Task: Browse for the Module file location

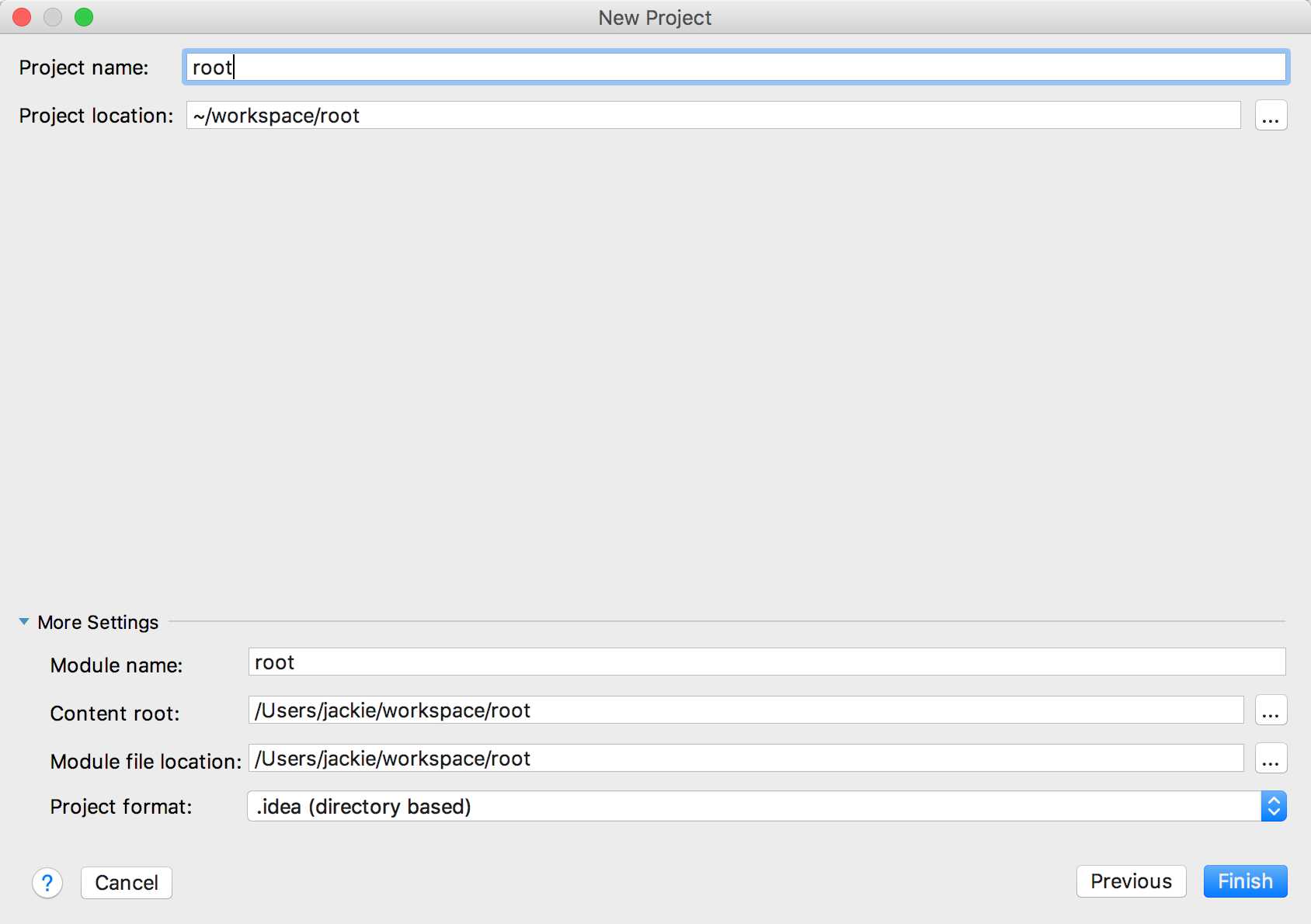Action: point(1271,759)
